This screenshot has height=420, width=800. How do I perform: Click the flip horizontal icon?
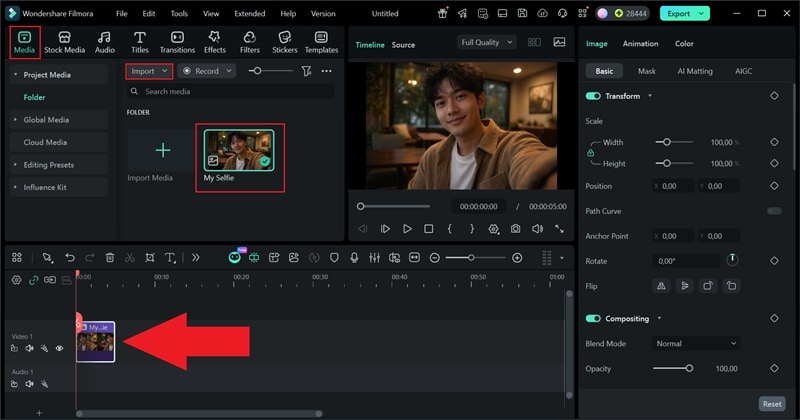pos(661,285)
